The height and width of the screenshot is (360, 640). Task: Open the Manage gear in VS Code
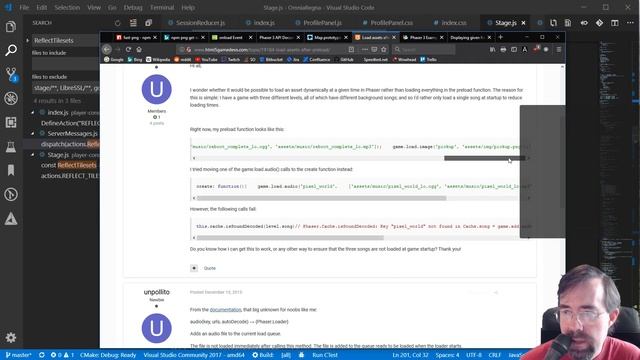pos(11,338)
